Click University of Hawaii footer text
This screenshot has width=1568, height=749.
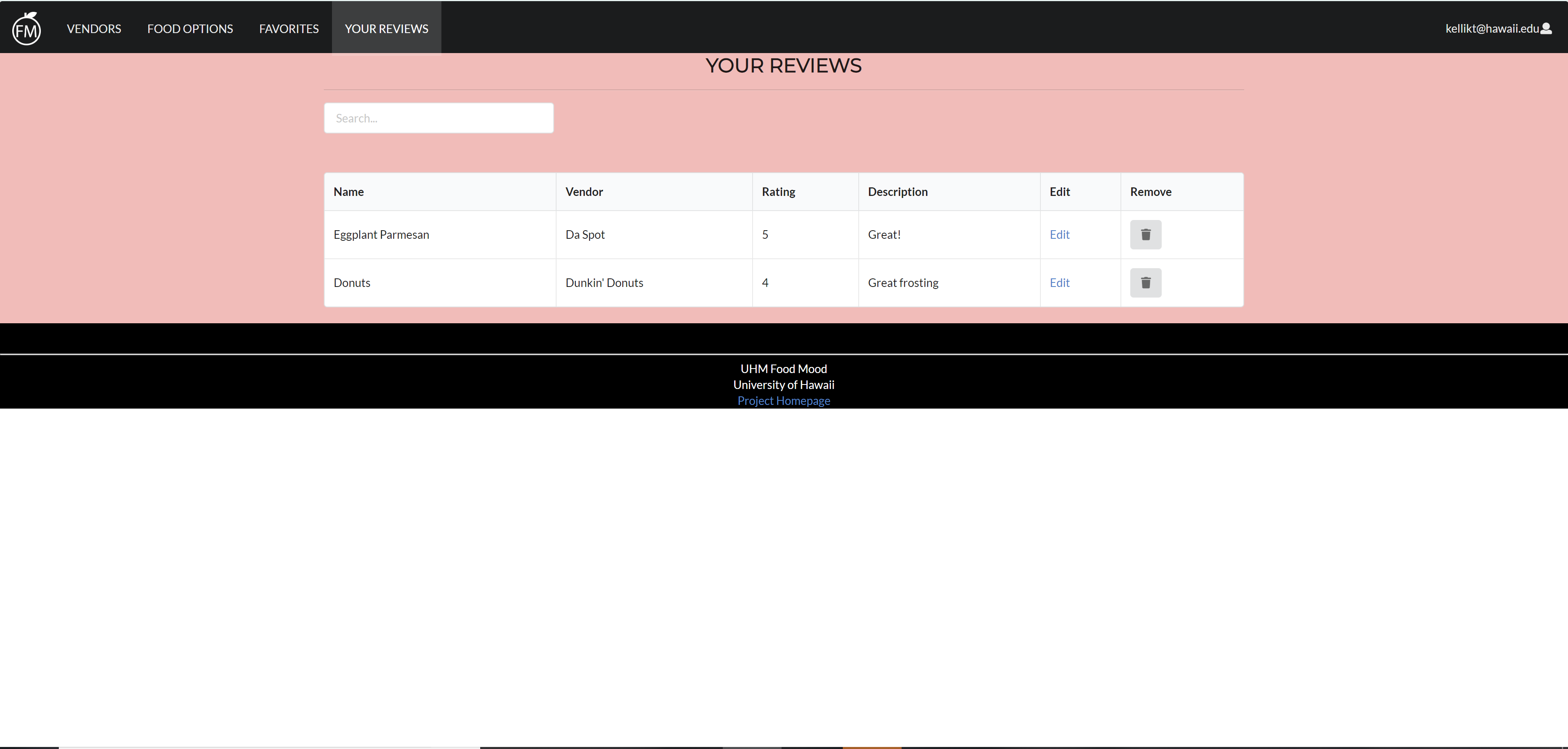[784, 385]
